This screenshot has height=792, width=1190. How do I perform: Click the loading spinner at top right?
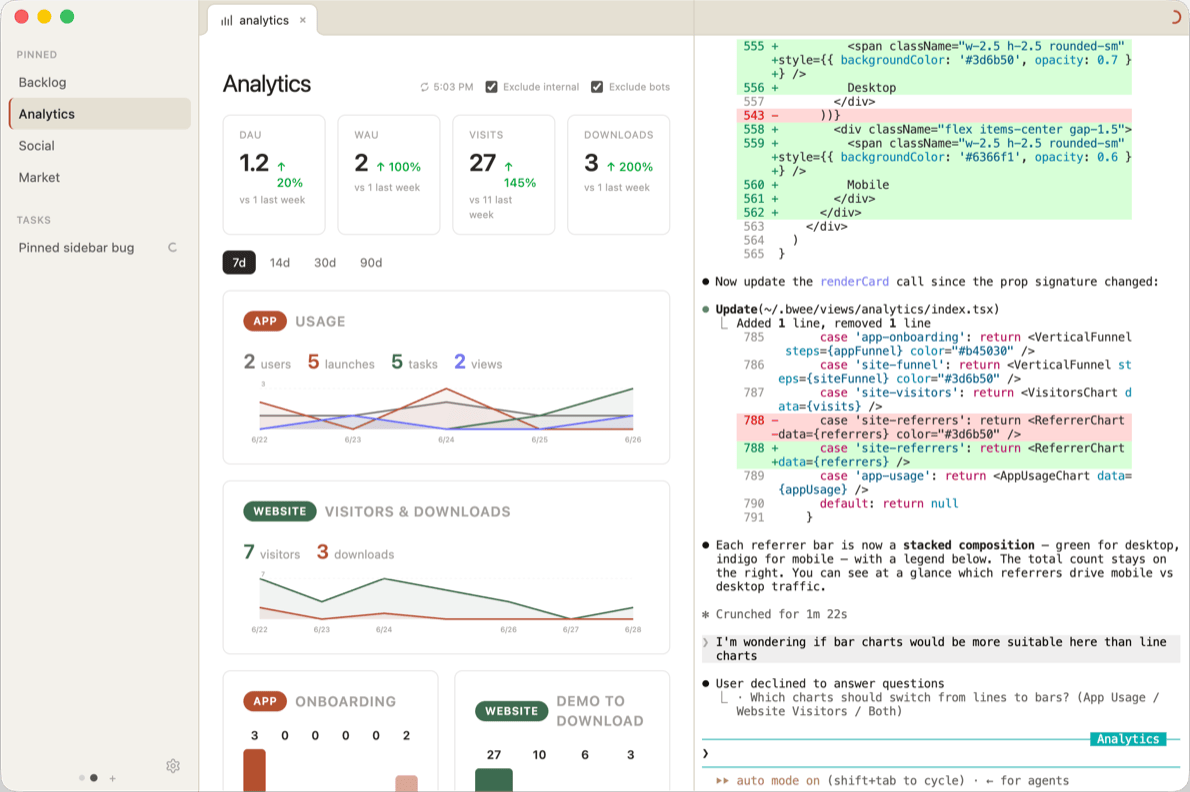coord(1175,17)
